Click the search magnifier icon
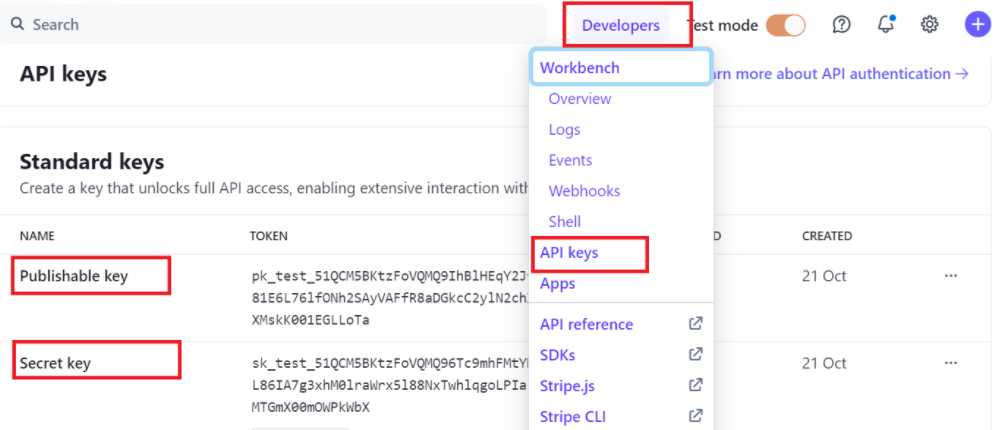Image resolution: width=997 pixels, height=430 pixels. coord(18,24)
